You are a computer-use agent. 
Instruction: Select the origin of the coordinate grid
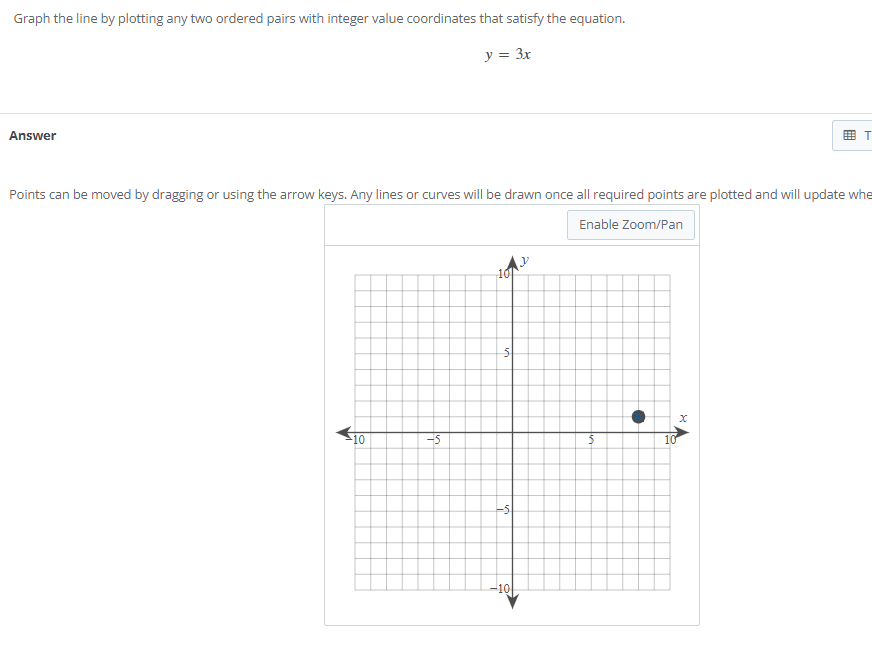coord(512,432)
